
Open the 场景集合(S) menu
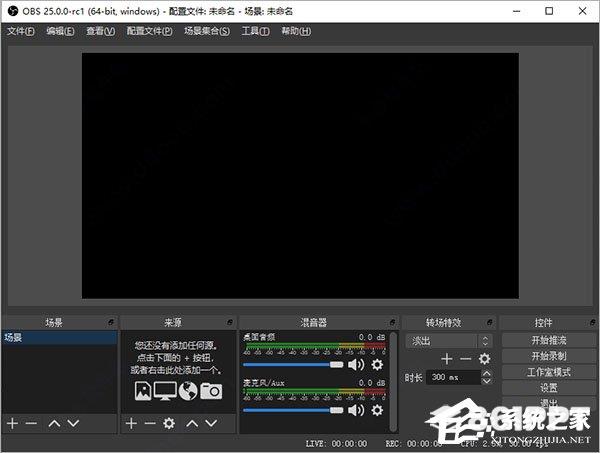(x=207, y=31)
